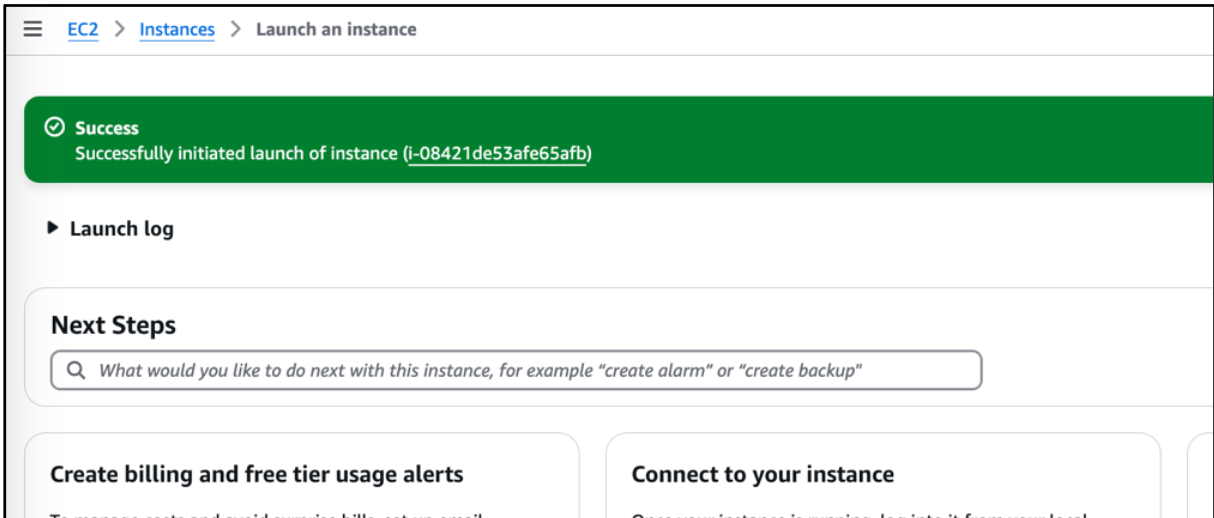Click the Next Steps heading
The height and width of the screenshot is (518, 1214).
[113, 325]
